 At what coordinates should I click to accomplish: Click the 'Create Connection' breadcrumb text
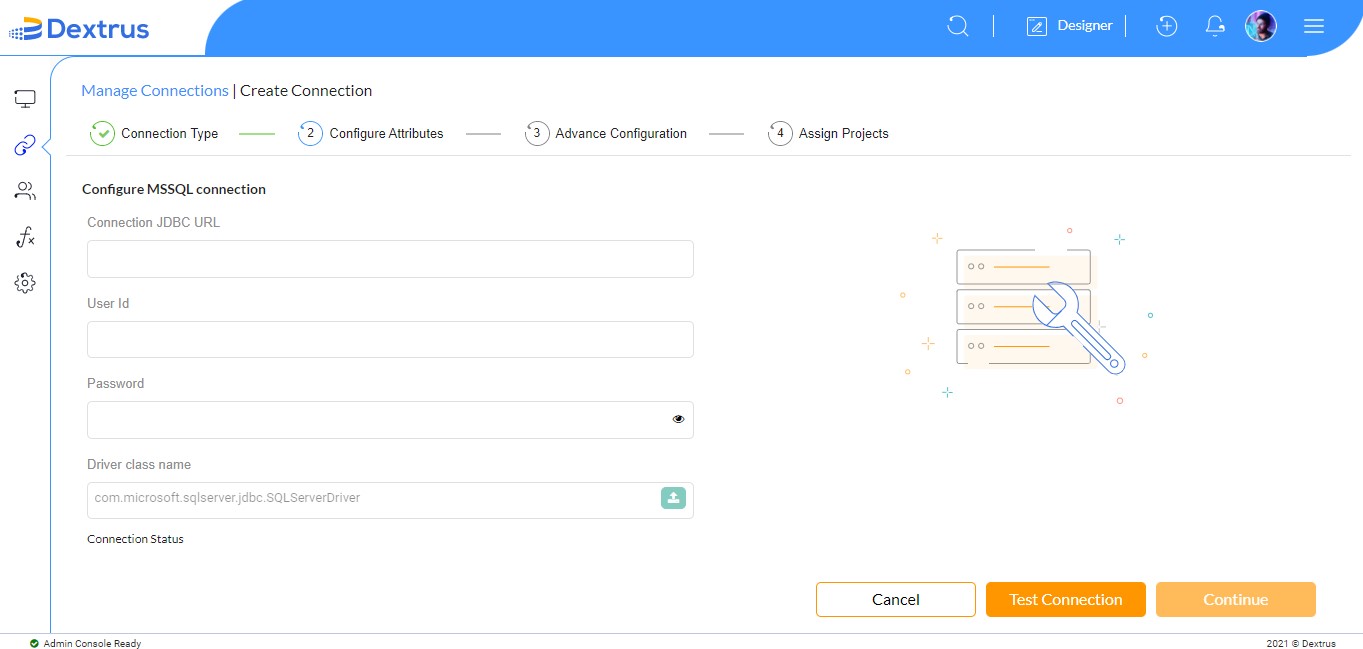pyautogui.click(x=306, y=91)
